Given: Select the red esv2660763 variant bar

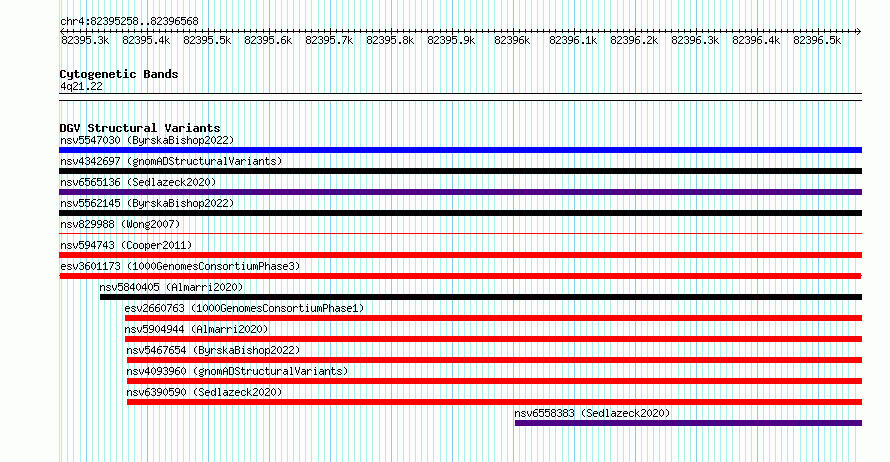Looking at the screenshot, I should pos(493,318).
